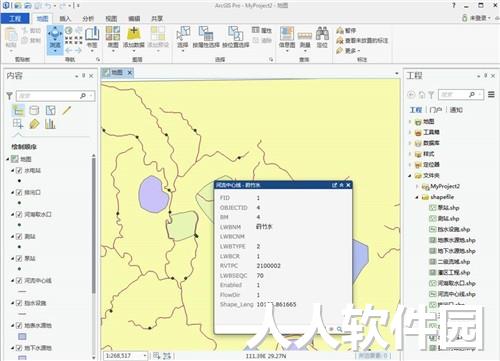Collapse the 地图 map node in Contents

(8, 159)
